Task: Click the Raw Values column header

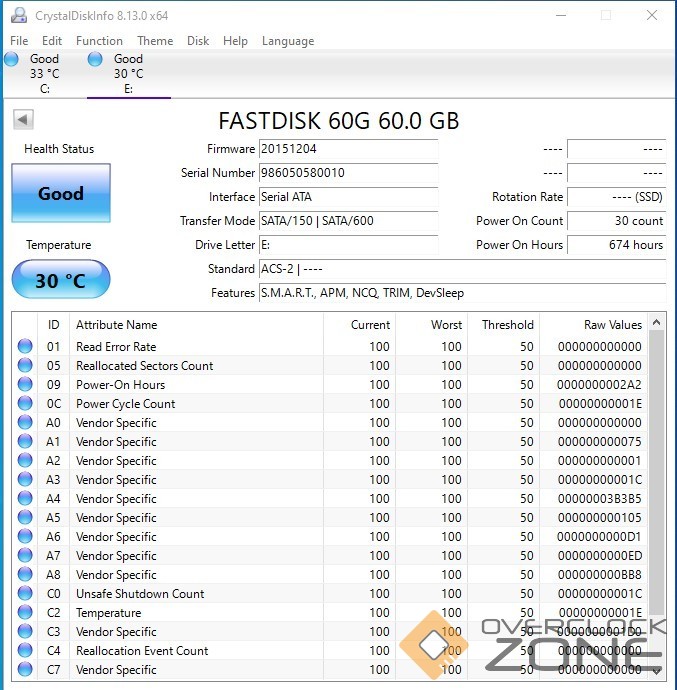Action: pyautogui.click(x=612, y=325)
